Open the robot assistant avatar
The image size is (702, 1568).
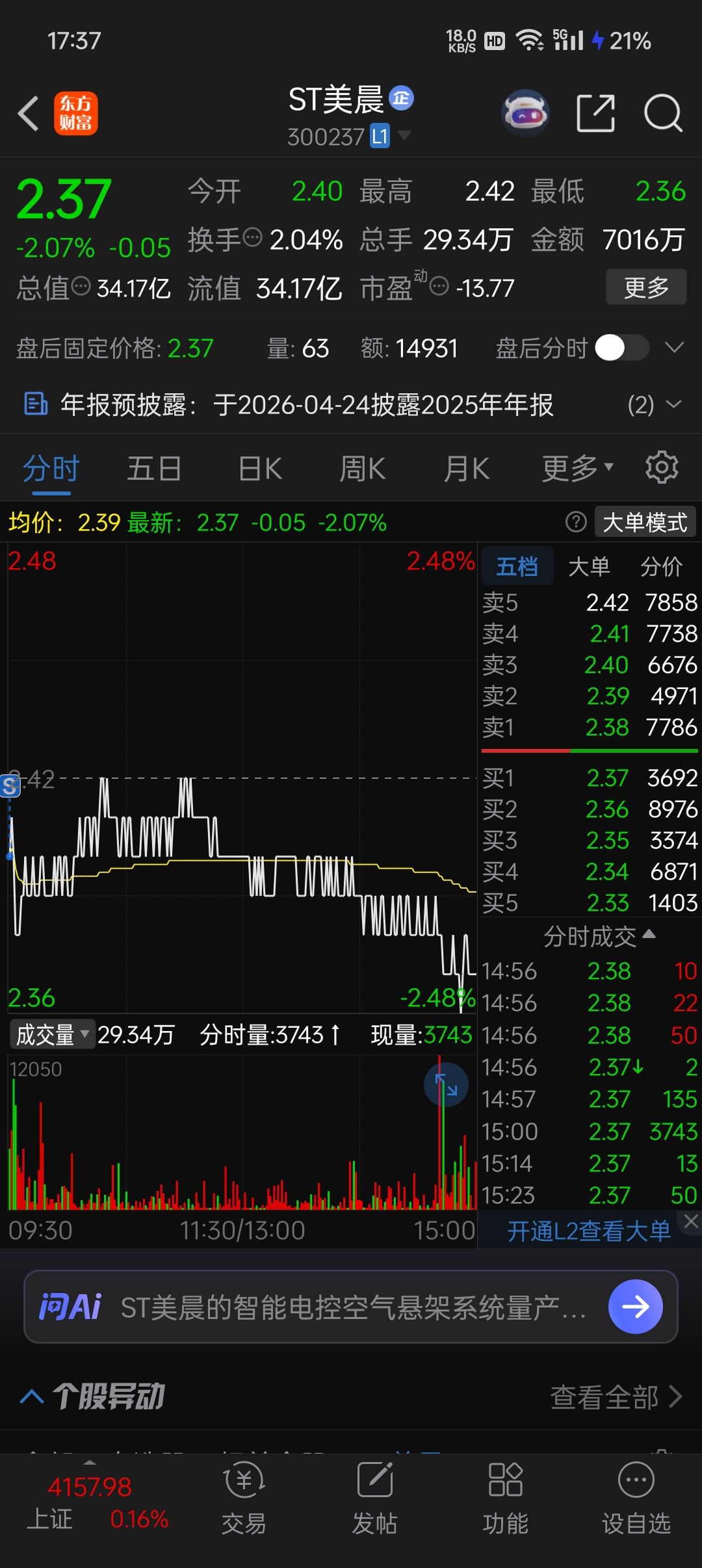click(x=526, y=113)
